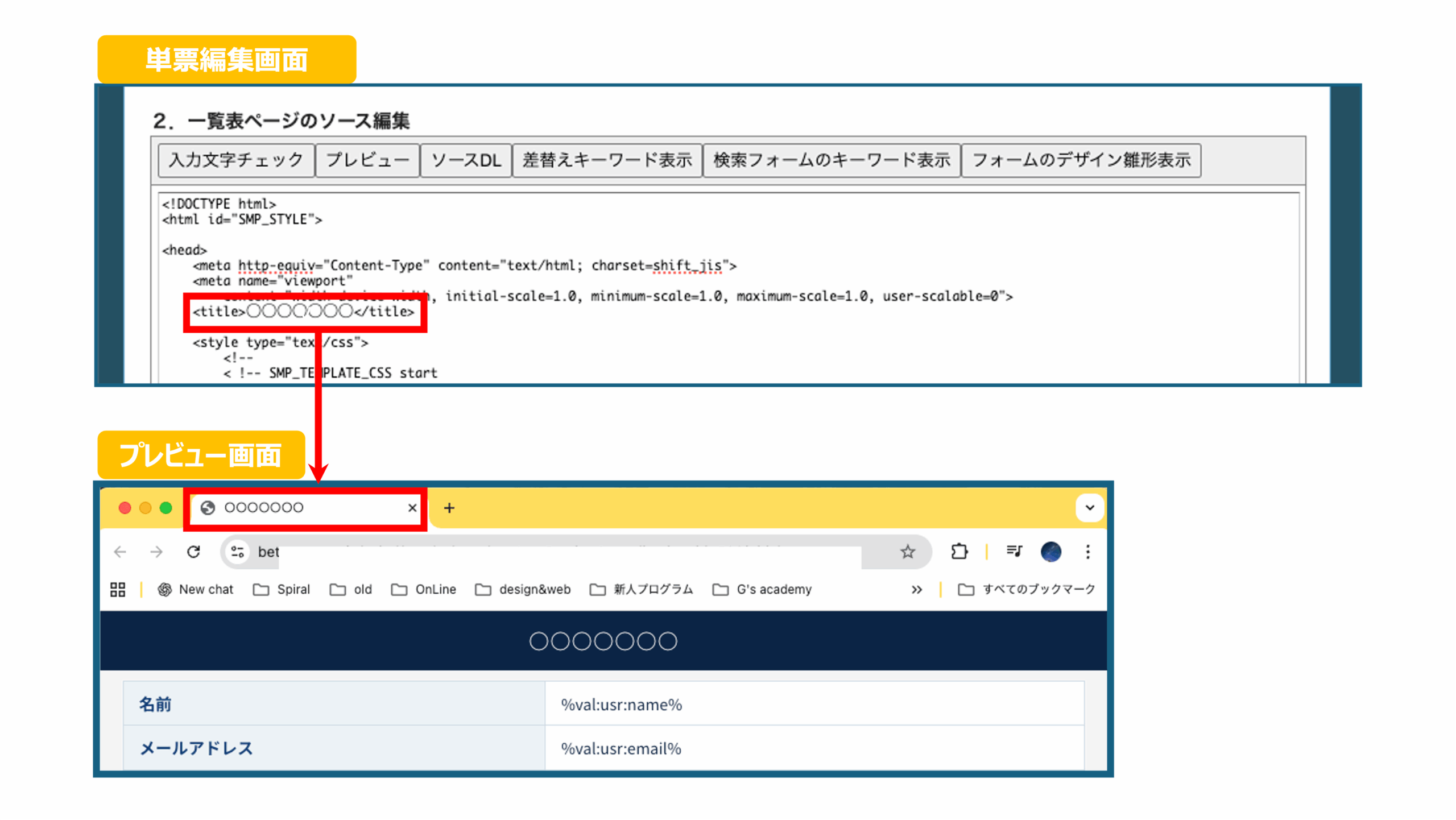
Task: Bookmark this page with the star icon
Action: coord(908,552)
